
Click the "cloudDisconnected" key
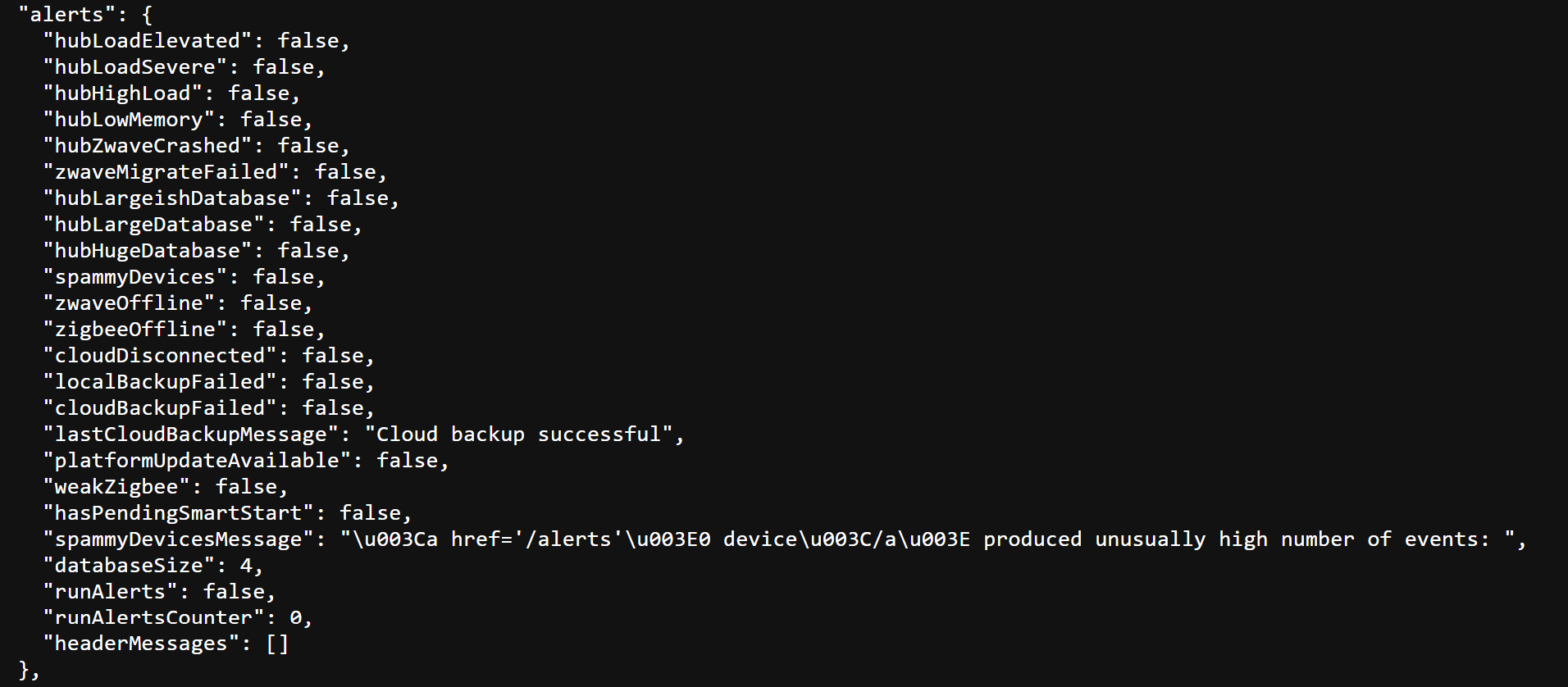click(159, 356)
